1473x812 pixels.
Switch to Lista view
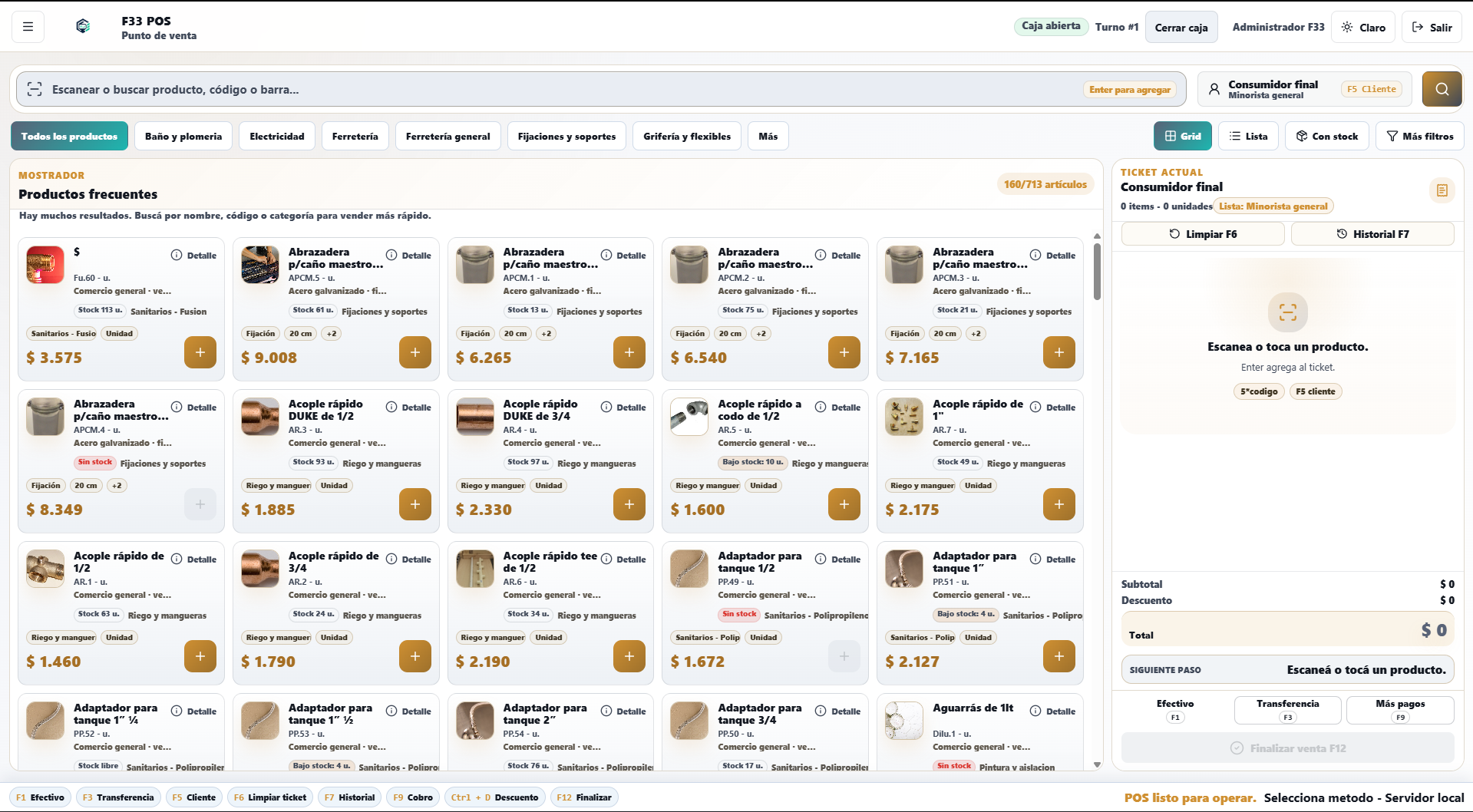pyautogui.click(x=1248, y=136)
